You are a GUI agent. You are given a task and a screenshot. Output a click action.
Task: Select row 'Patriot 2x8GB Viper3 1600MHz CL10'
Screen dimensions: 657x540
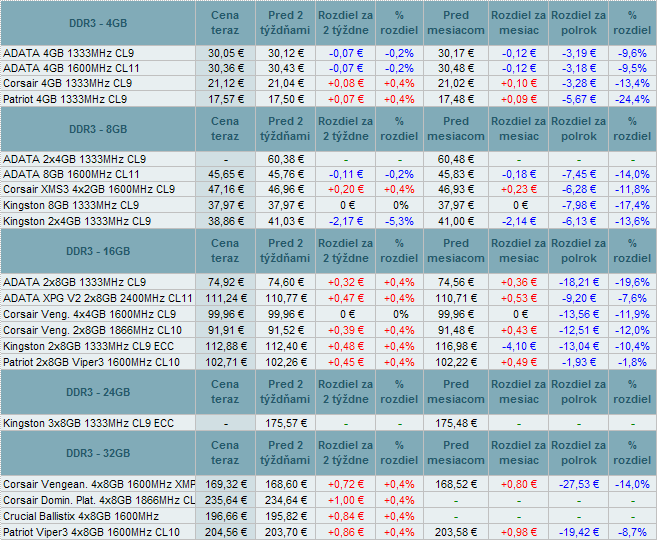tap(328, 362)
